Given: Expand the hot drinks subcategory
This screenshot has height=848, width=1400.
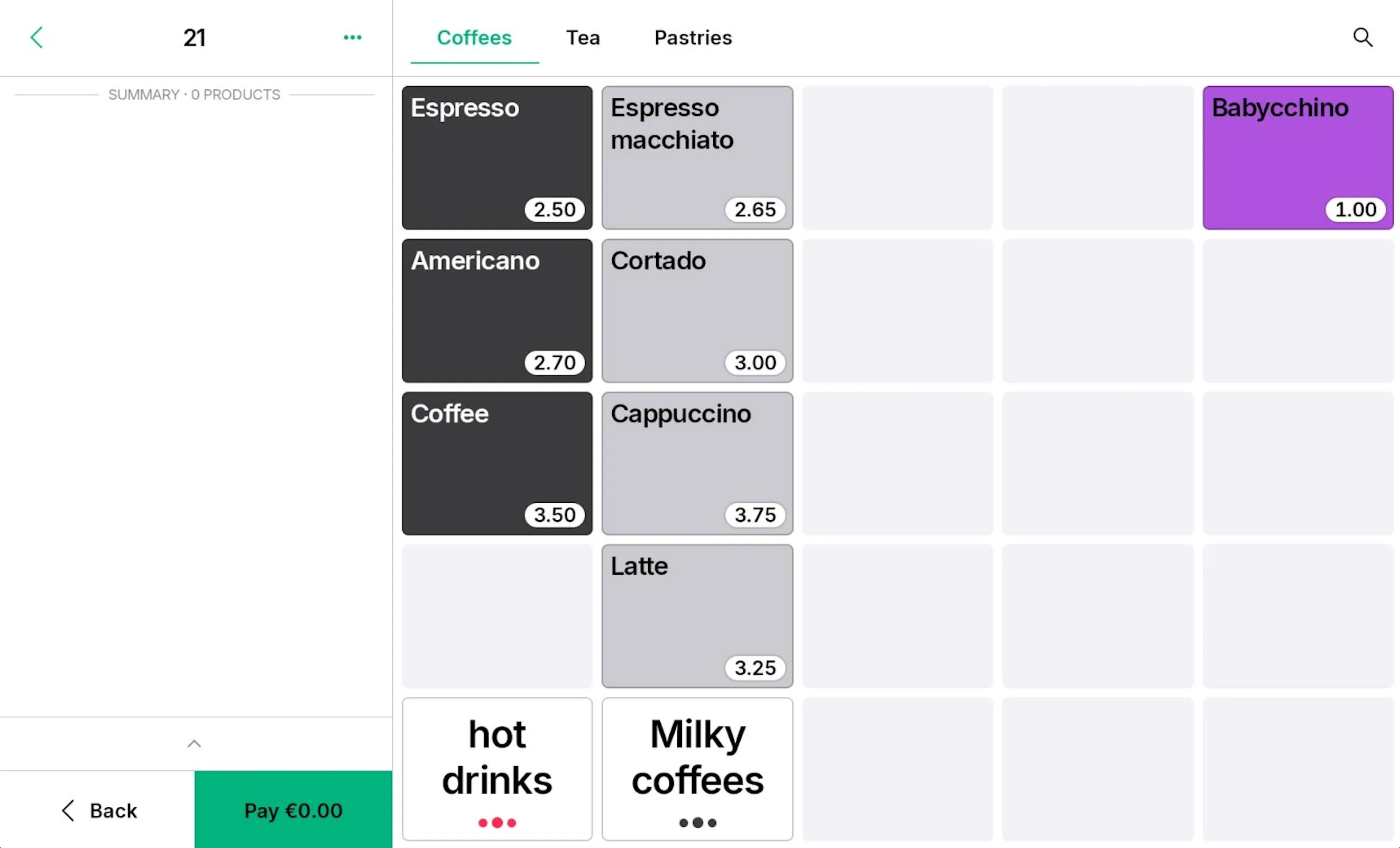Looking at the screenshot, I should click(x=497, y=769).
